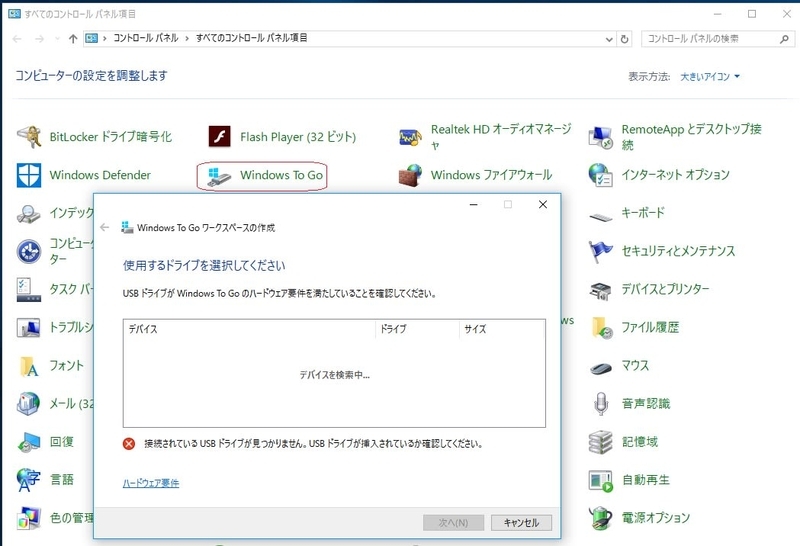Open メール (32 bit) icon
Image resolution: width=800 pixels, height=546 pixels.
pyautogui.click(x=29, y=404)
